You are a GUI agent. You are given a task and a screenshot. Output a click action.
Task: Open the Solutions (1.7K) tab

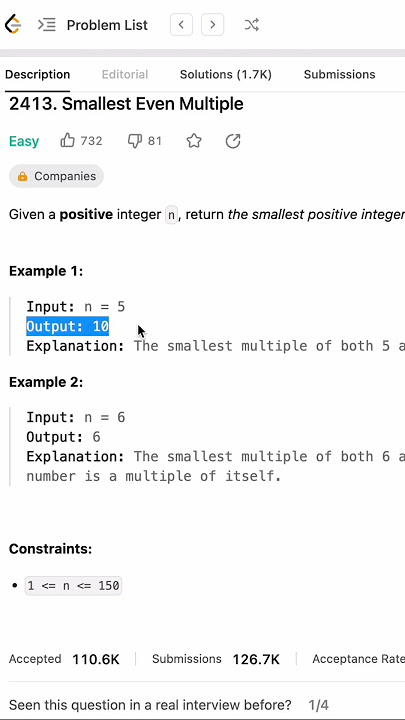pos(226,74)
